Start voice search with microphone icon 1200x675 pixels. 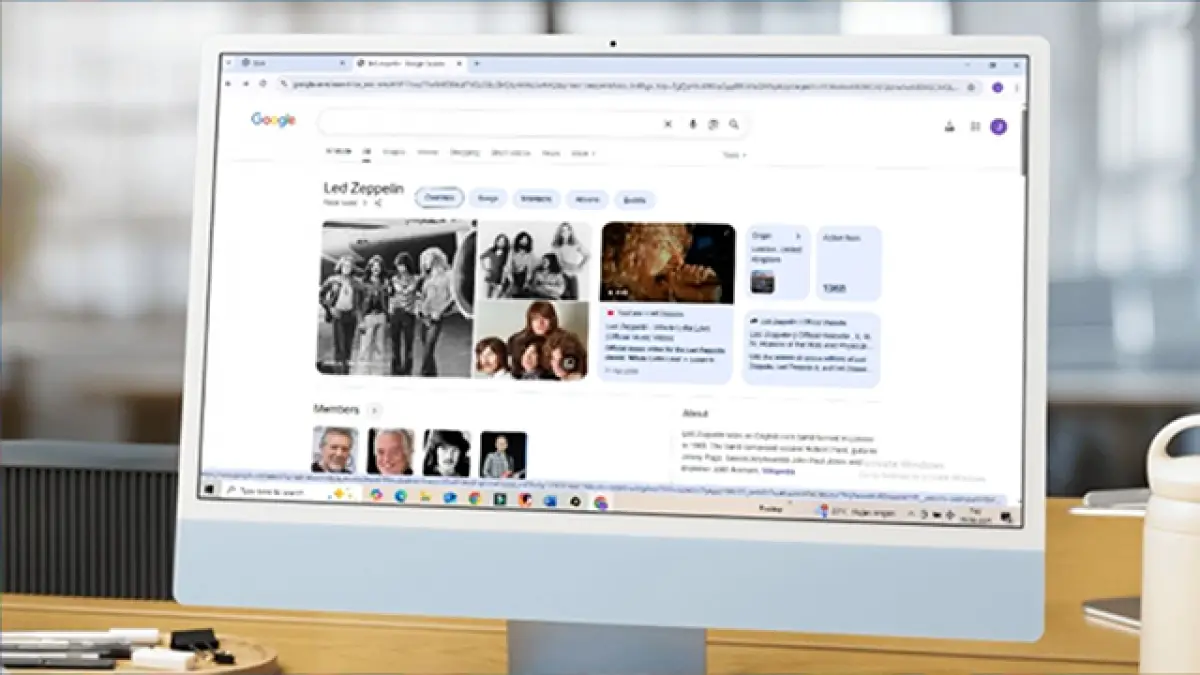[x=693, y=124]
